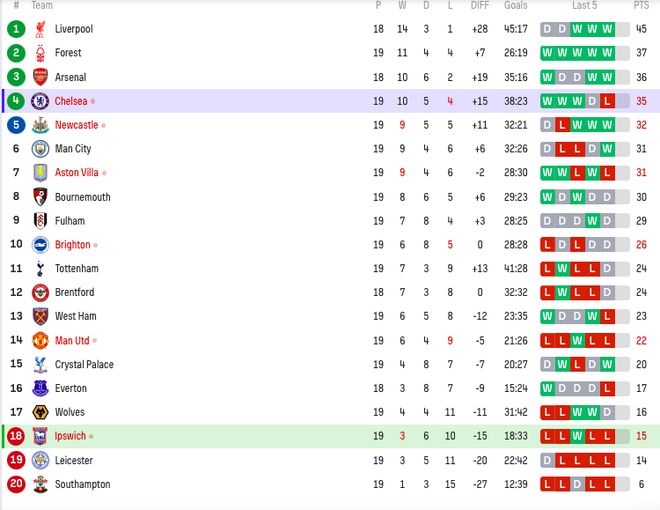Open the Newcastle team link
Screen dimensions: 660x510
(x=77, y=125)
